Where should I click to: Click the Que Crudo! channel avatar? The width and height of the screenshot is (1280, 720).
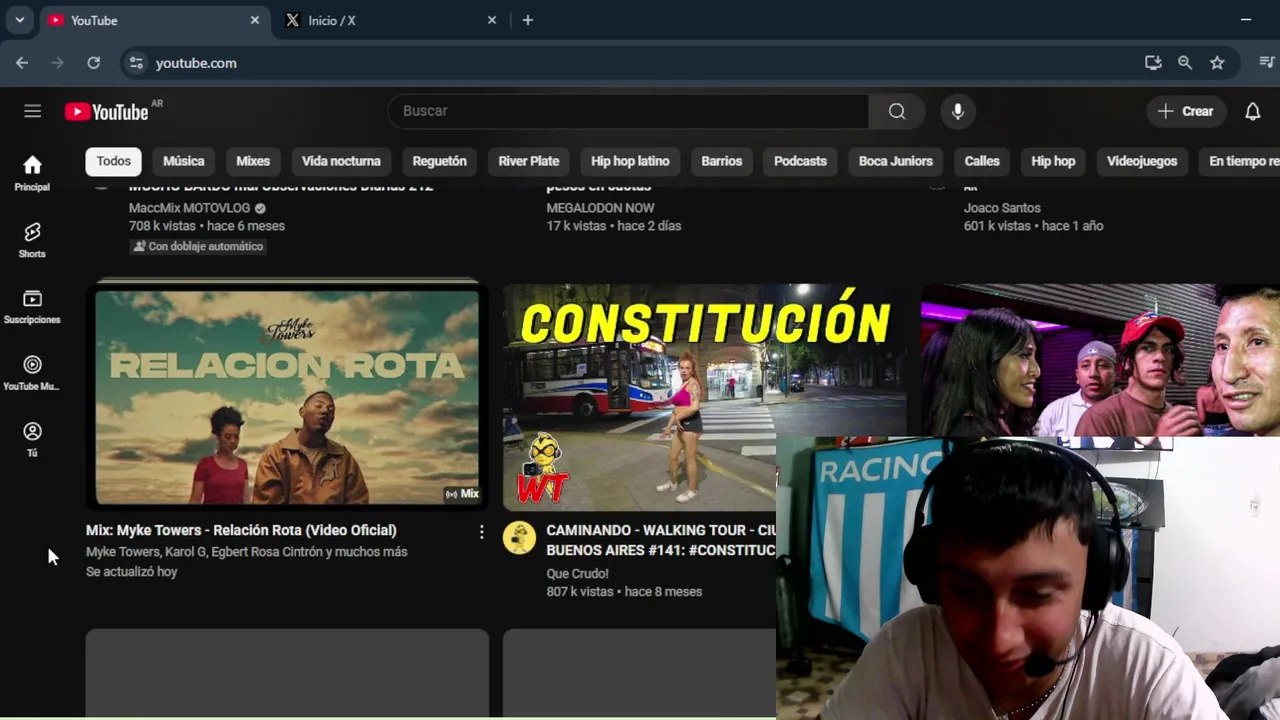(x=519, y=538)
